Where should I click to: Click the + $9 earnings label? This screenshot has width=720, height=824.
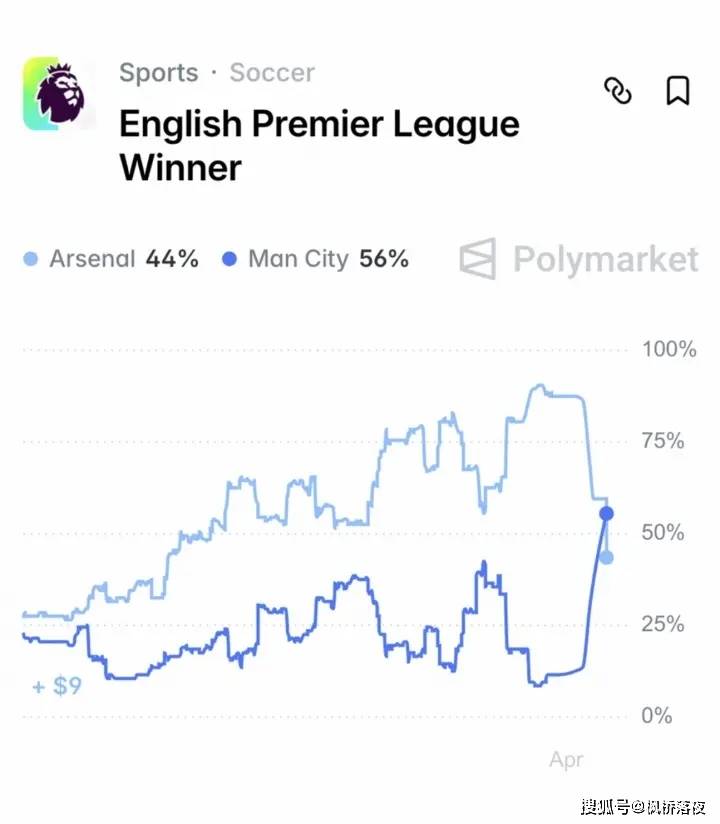pos(55,686)
